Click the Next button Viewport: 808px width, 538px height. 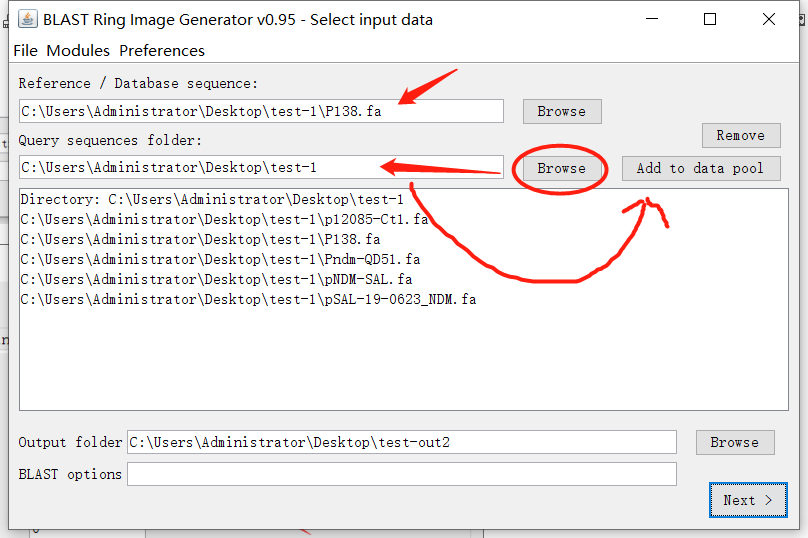pyautogui.click(x=747, y=500)
